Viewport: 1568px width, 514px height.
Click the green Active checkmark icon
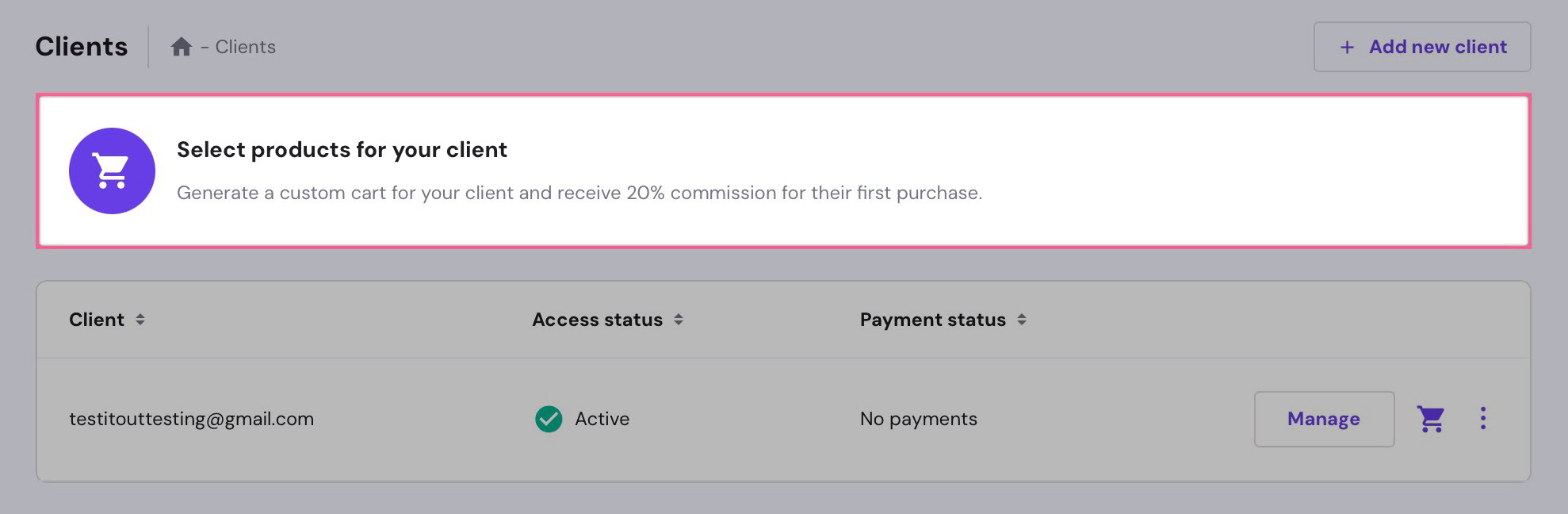coord(549,419)
